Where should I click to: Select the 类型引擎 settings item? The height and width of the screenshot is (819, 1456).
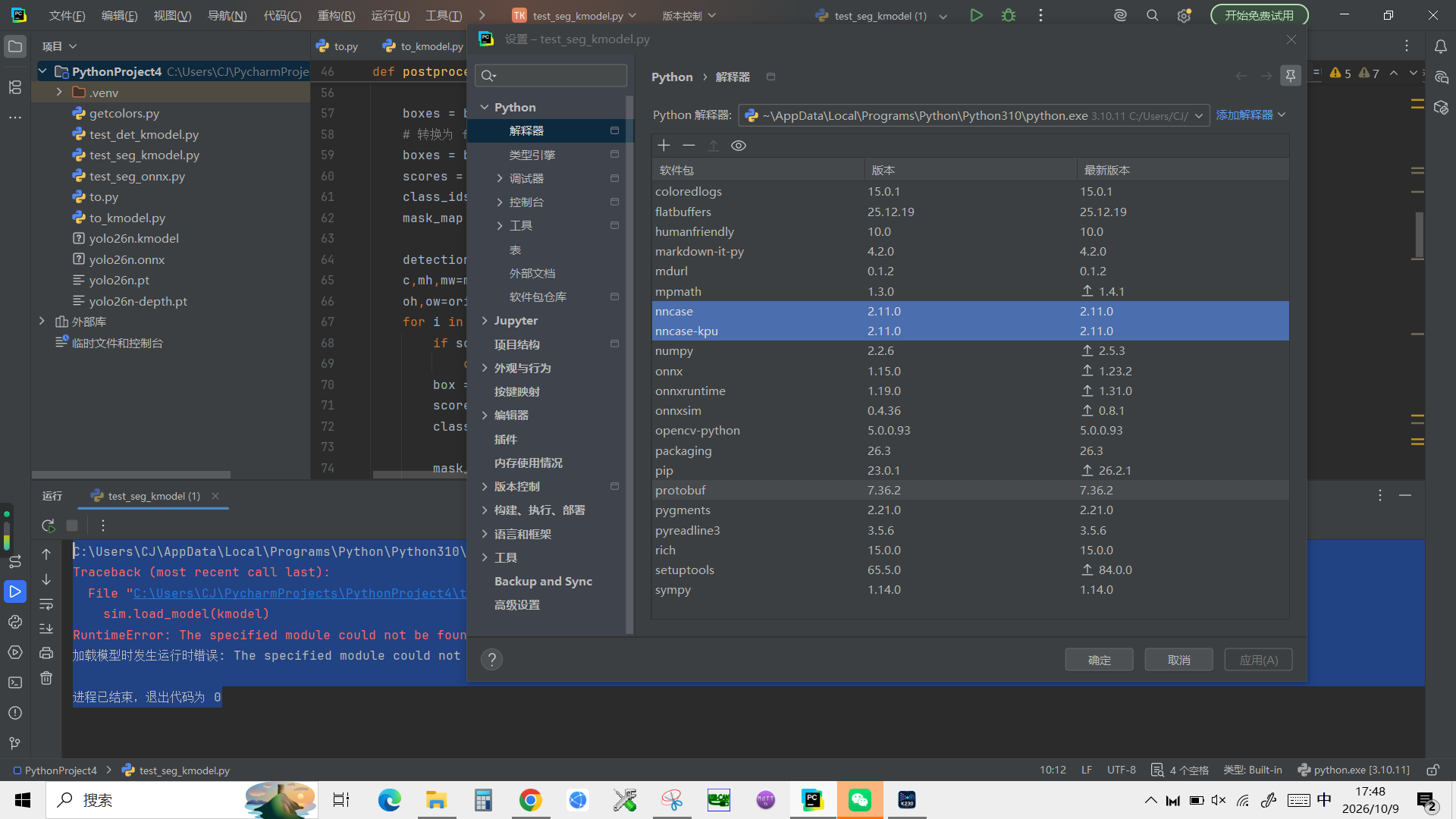pyautogui.click(x=532, y=155)
